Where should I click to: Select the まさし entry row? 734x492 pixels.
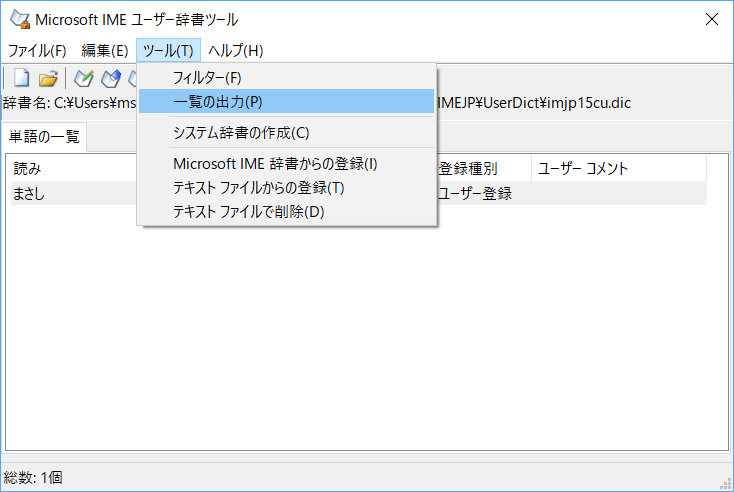tap(359, 193)
